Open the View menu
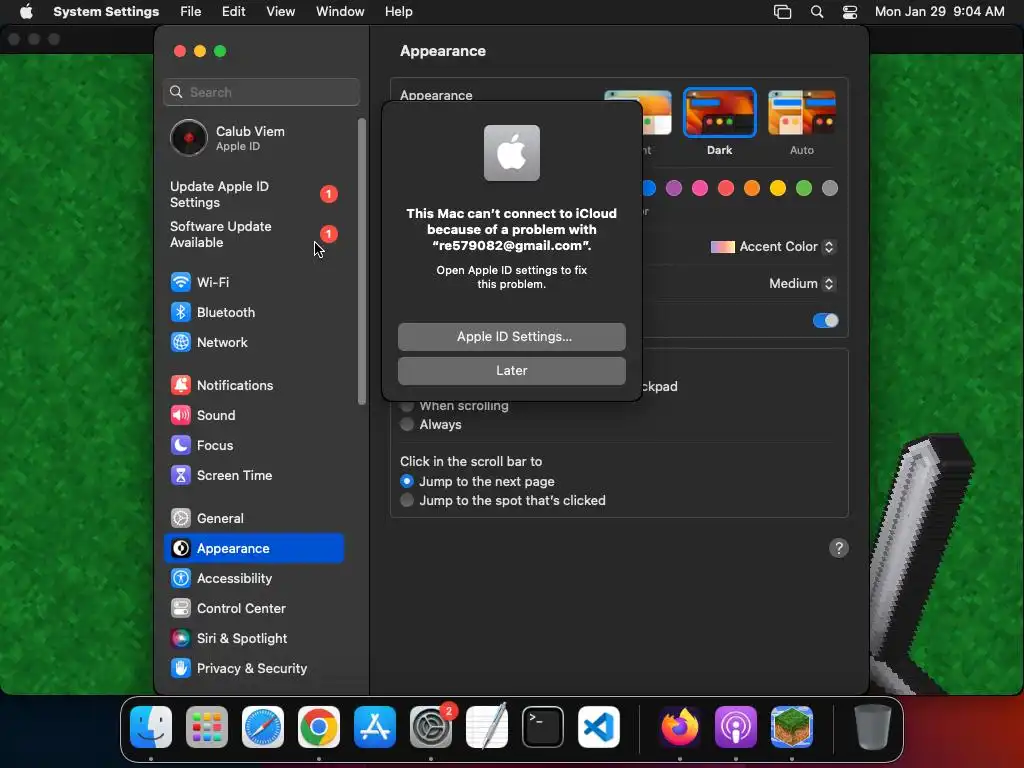 (x=280, y=12)
